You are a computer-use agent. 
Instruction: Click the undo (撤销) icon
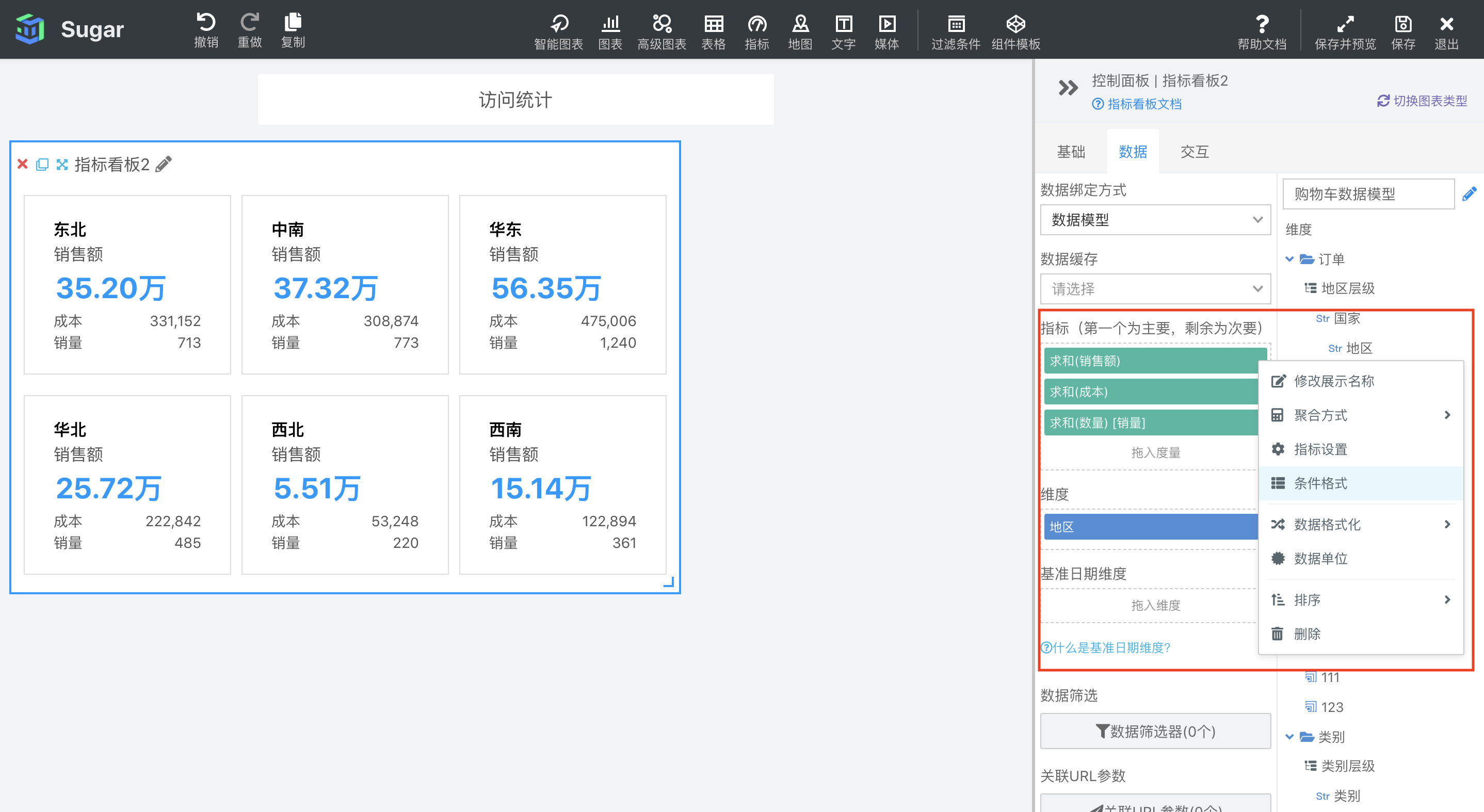coord(206,30)
